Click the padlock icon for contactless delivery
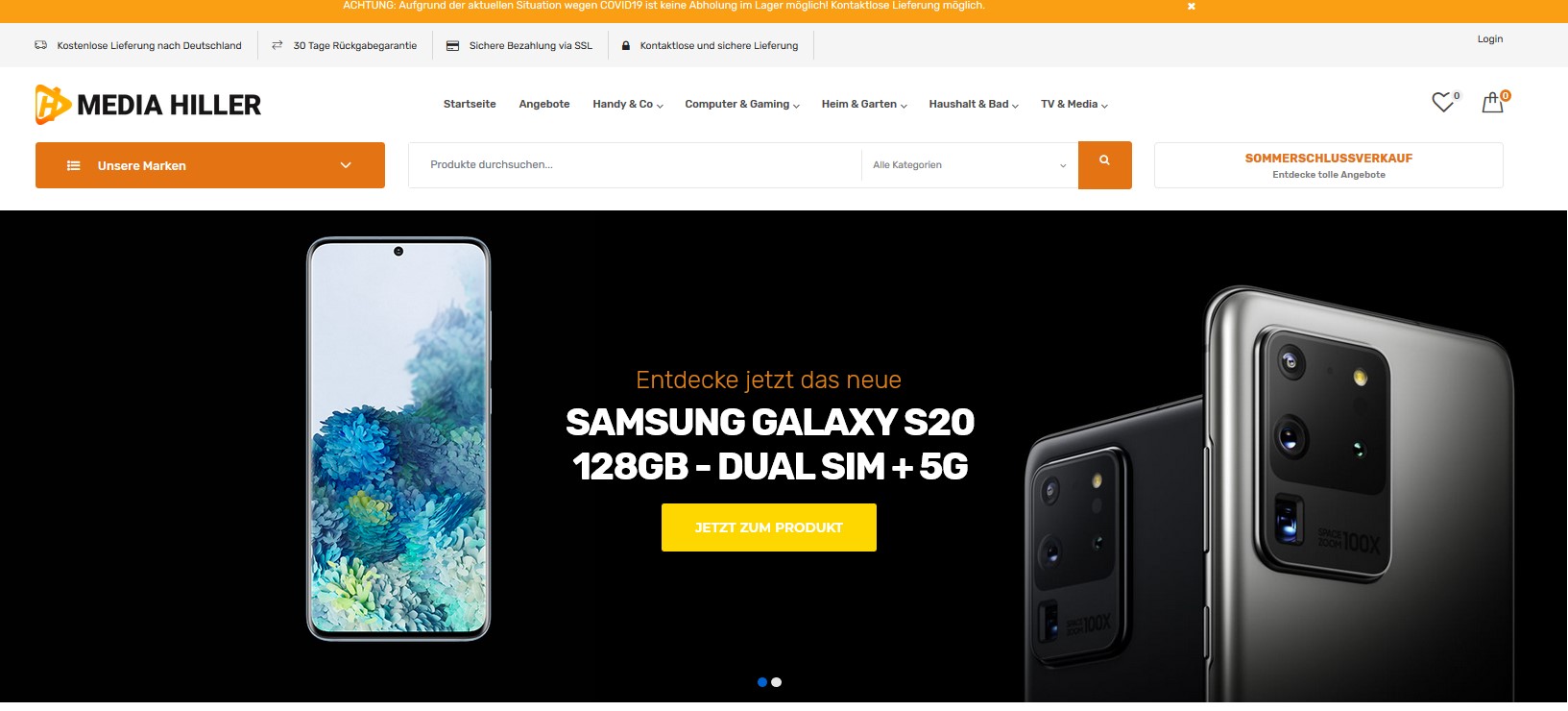This screenshot has width=1568, height=711. (626, 45)
